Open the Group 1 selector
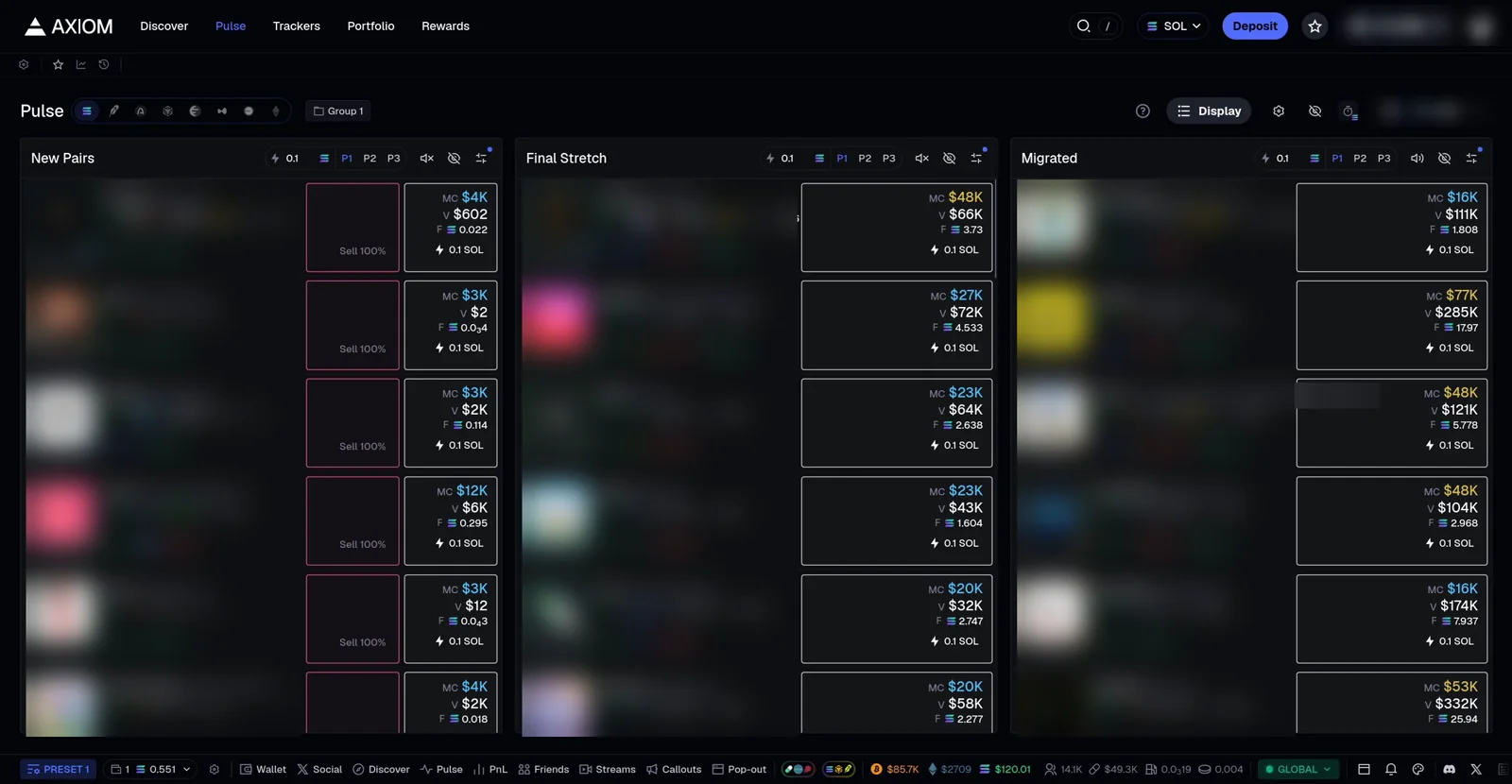 point(338,111)
